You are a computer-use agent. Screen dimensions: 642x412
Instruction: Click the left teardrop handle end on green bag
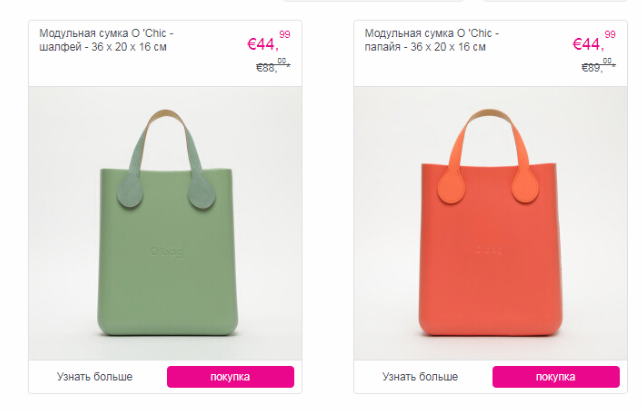130,192
